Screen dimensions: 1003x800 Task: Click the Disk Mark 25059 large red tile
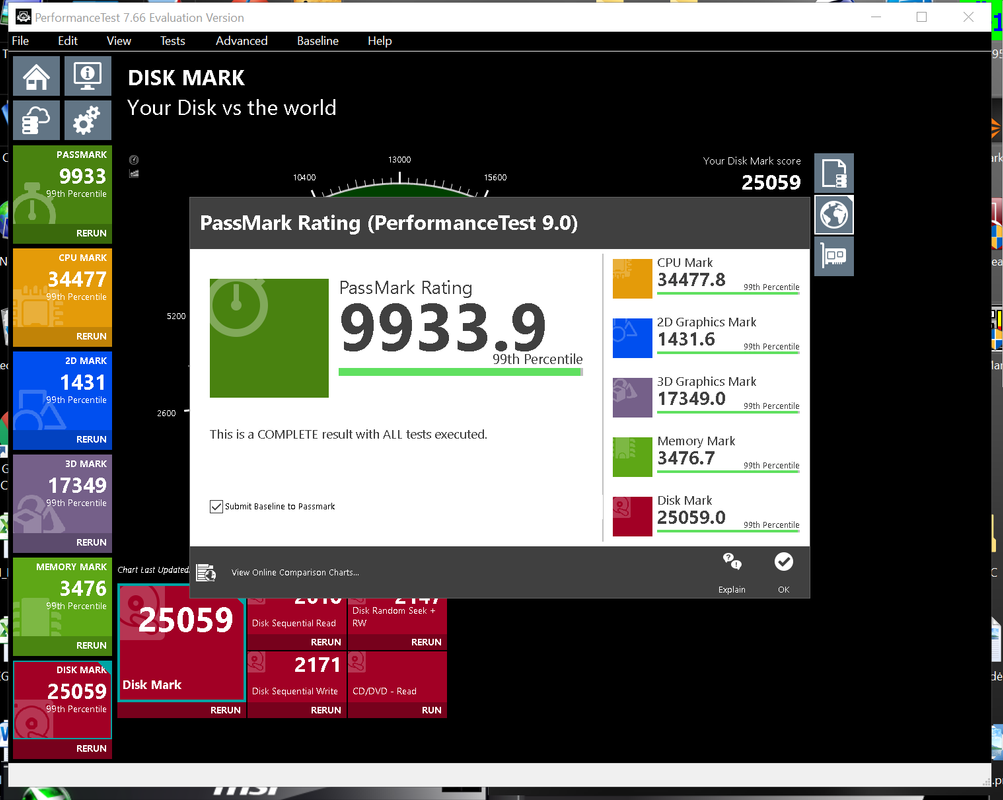(182, 643)
